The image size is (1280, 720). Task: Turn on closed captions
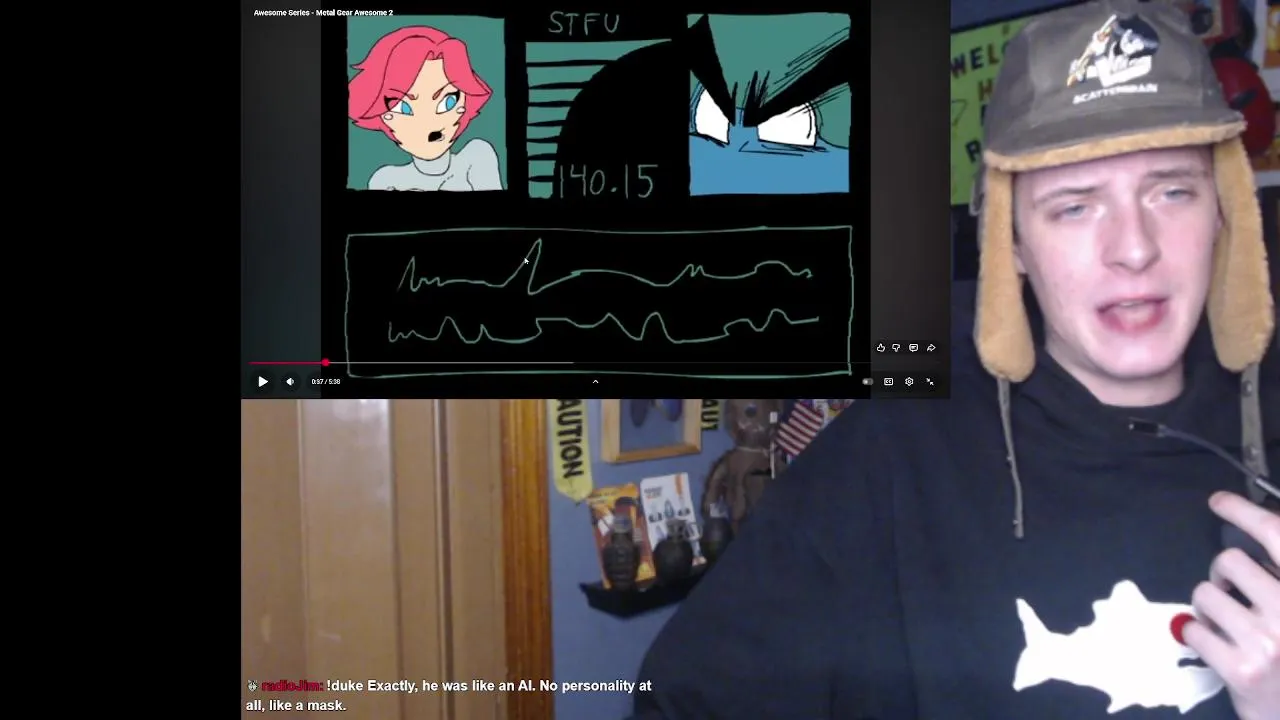coord(888,381)
